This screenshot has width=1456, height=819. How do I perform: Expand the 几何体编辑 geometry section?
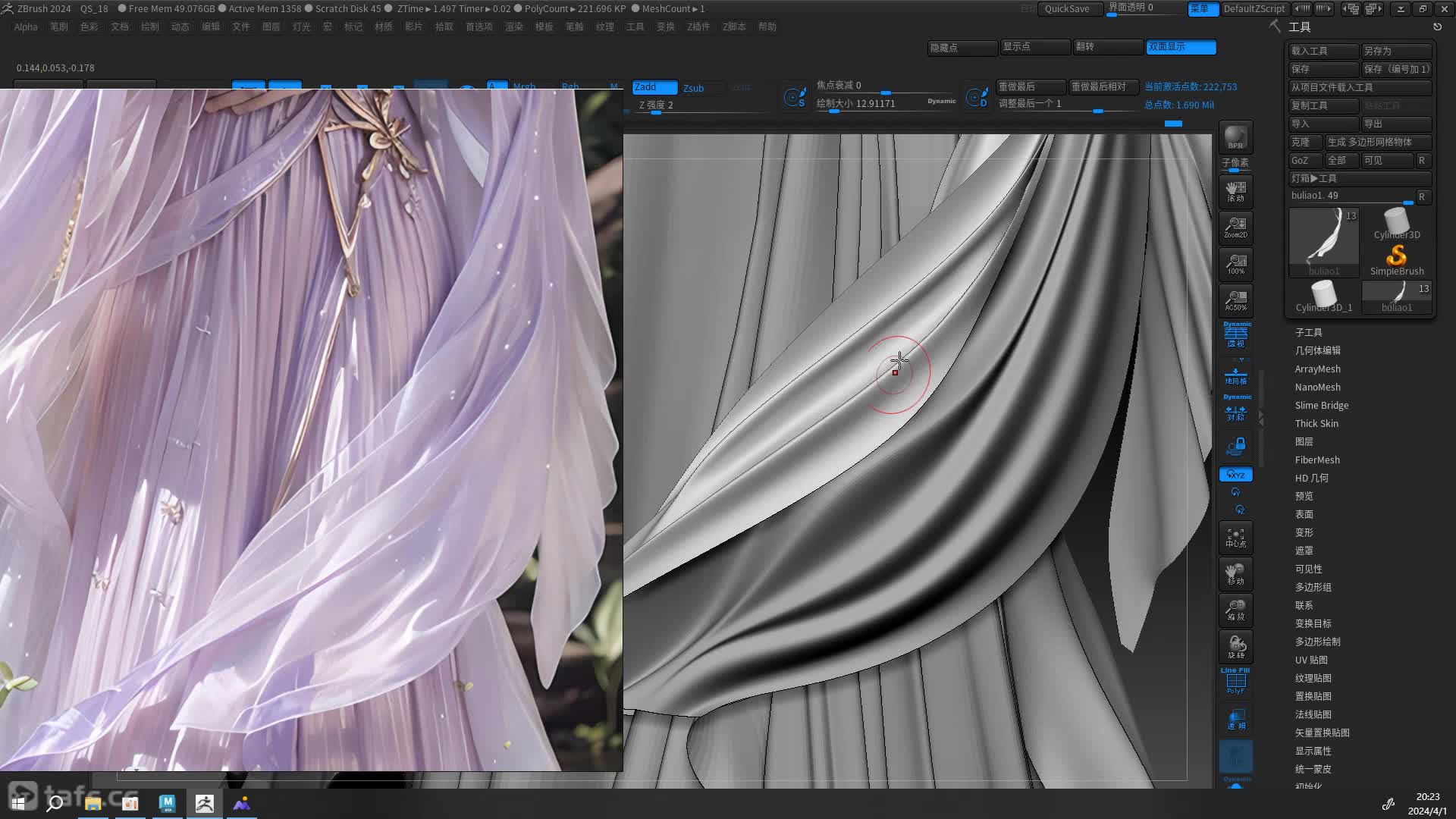tap(1317, 350)
